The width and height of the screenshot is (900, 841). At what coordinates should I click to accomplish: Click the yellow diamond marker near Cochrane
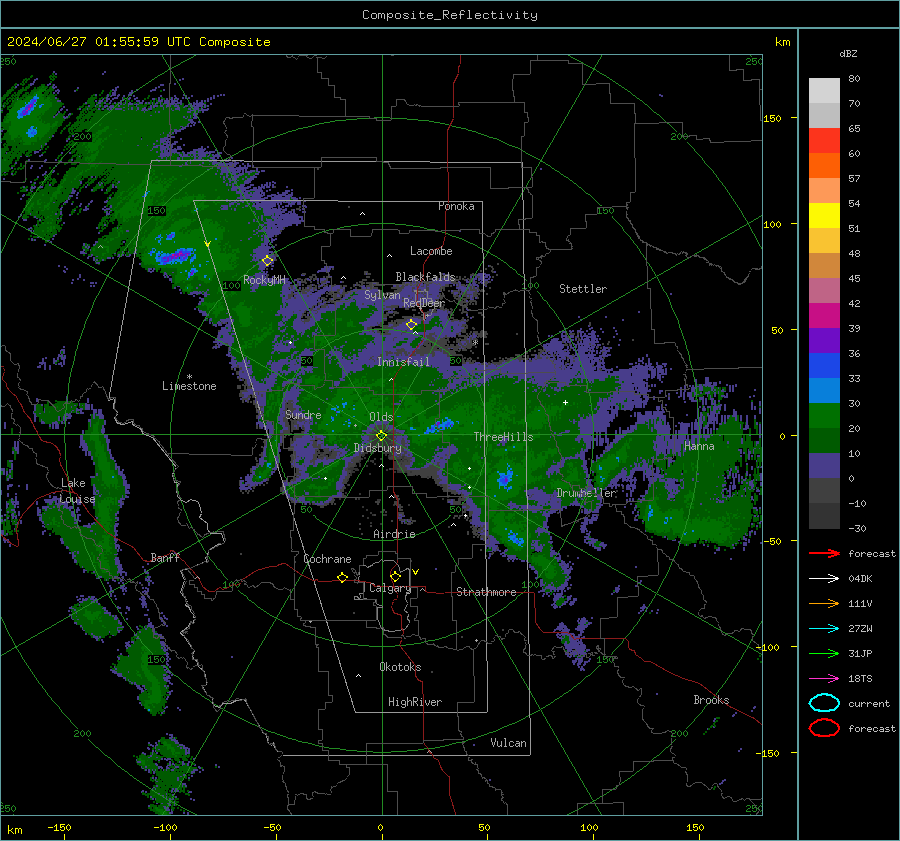pyautogui.click(x=342, y=577)
